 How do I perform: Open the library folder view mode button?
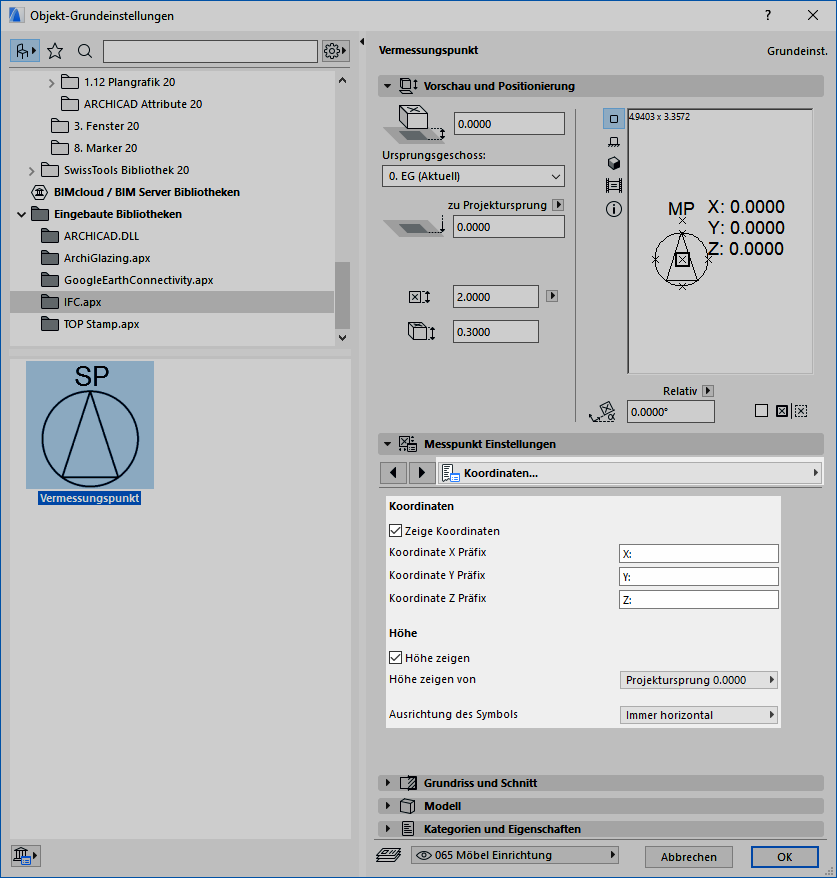tap(25, 52)
